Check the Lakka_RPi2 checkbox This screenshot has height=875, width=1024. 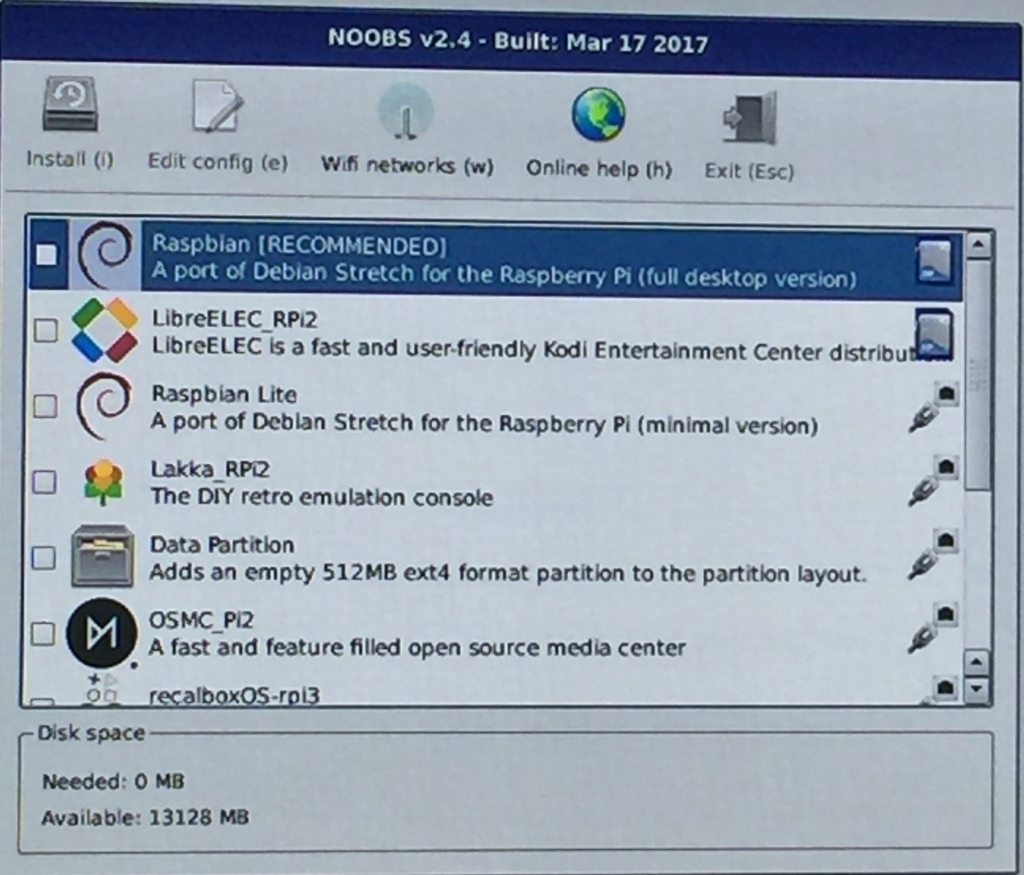pyautogui.click(x=44, y=482)
